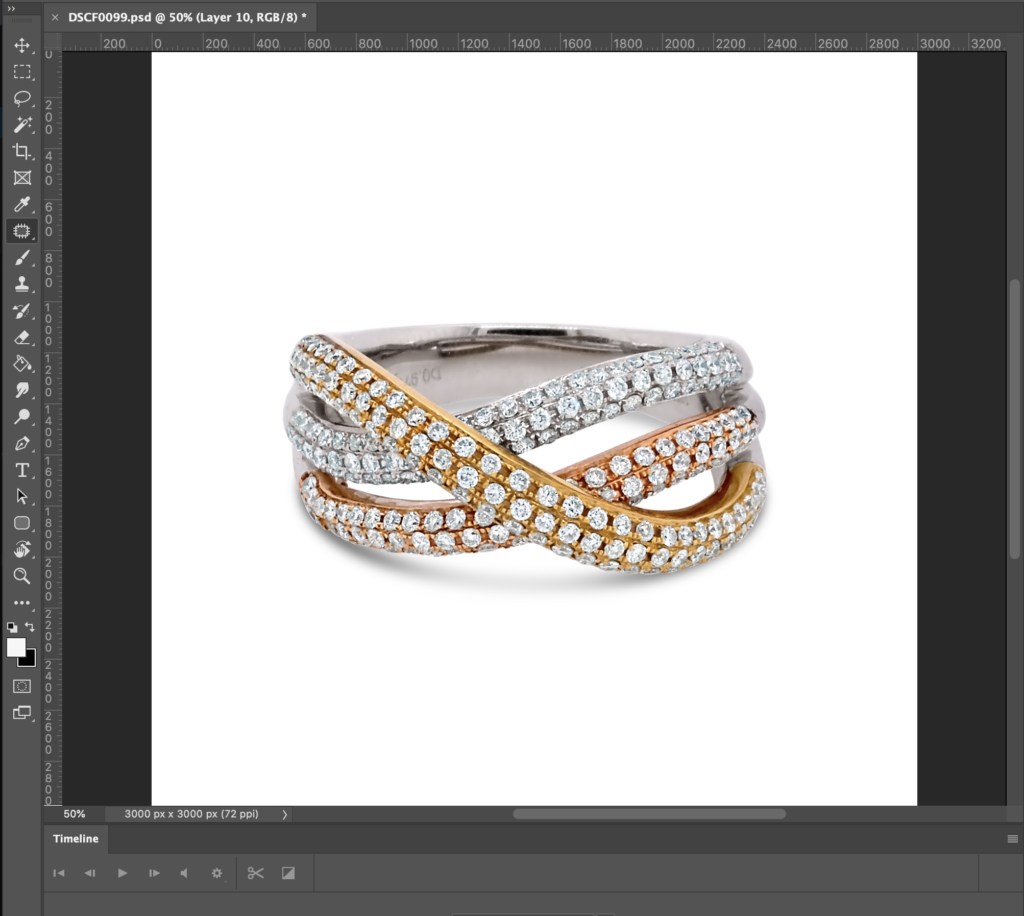Click the horizontal canvas scrollbar
This screenshot has width=1024, height=916.
649,814
